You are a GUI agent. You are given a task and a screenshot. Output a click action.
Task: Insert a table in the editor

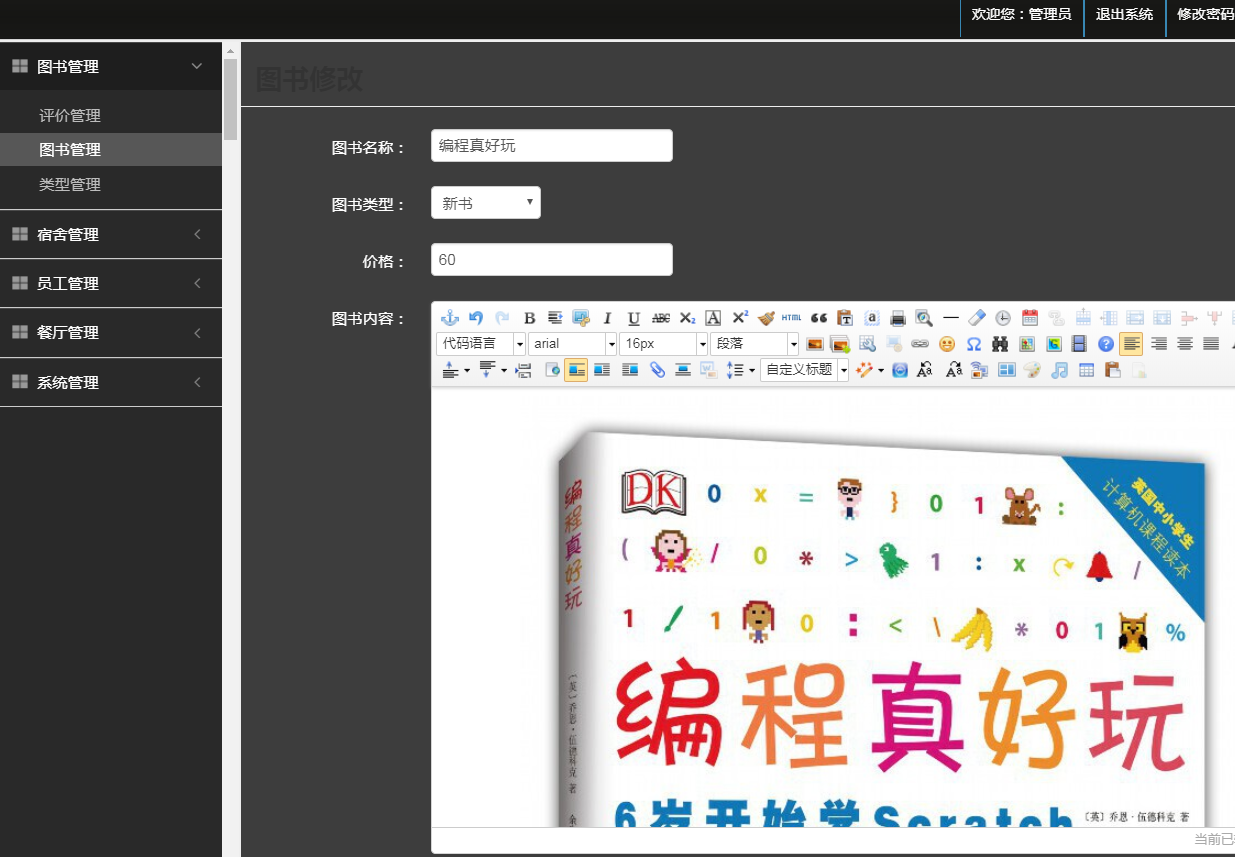[1086, 370]
